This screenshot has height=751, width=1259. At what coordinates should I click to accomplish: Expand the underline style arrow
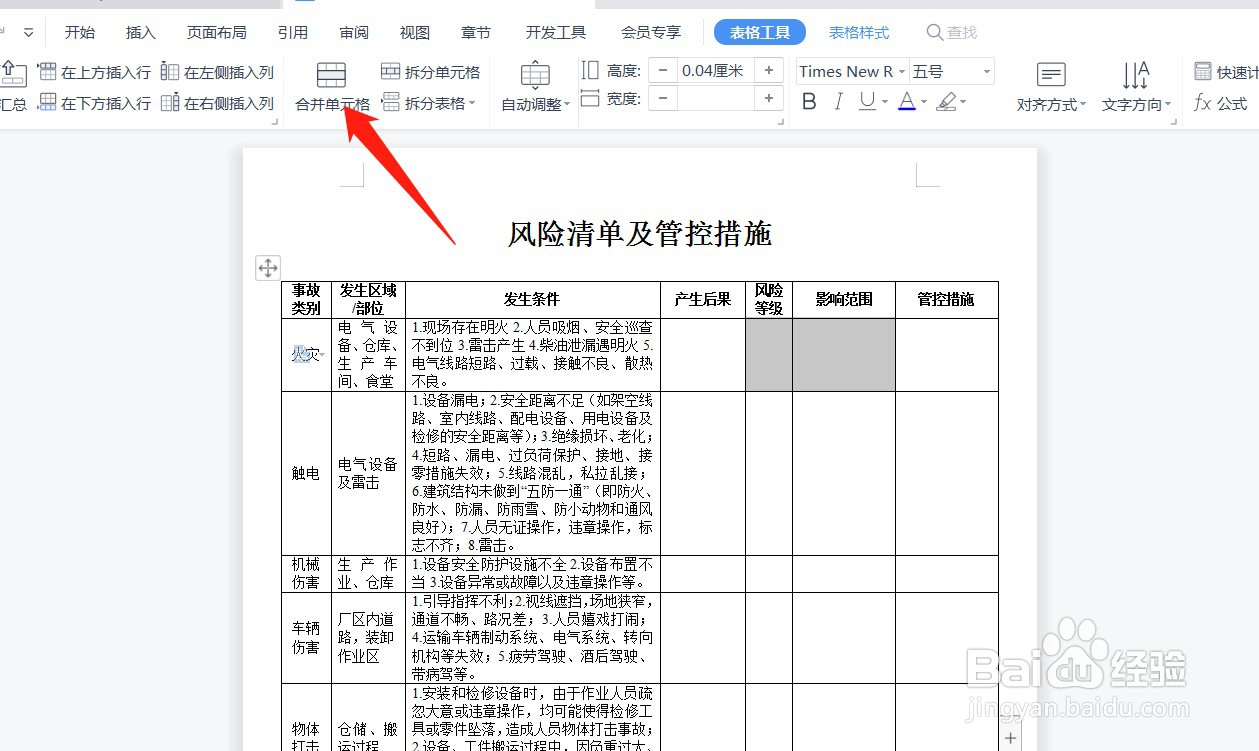tap(884, 103)
